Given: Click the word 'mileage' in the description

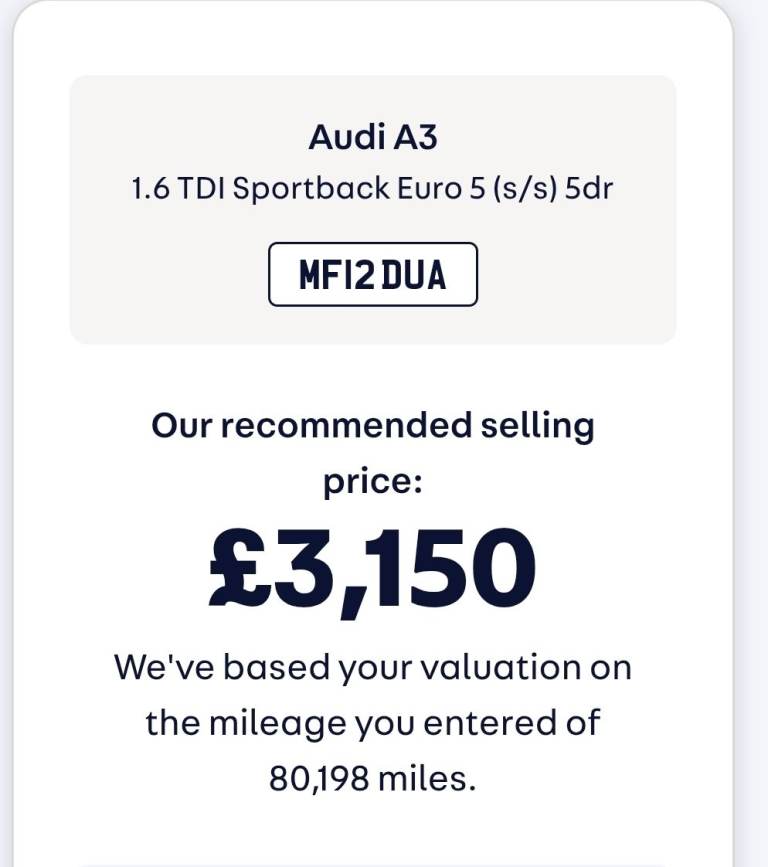Looking at the screenshot, I should pyautogui.click(x=278, y=725).
